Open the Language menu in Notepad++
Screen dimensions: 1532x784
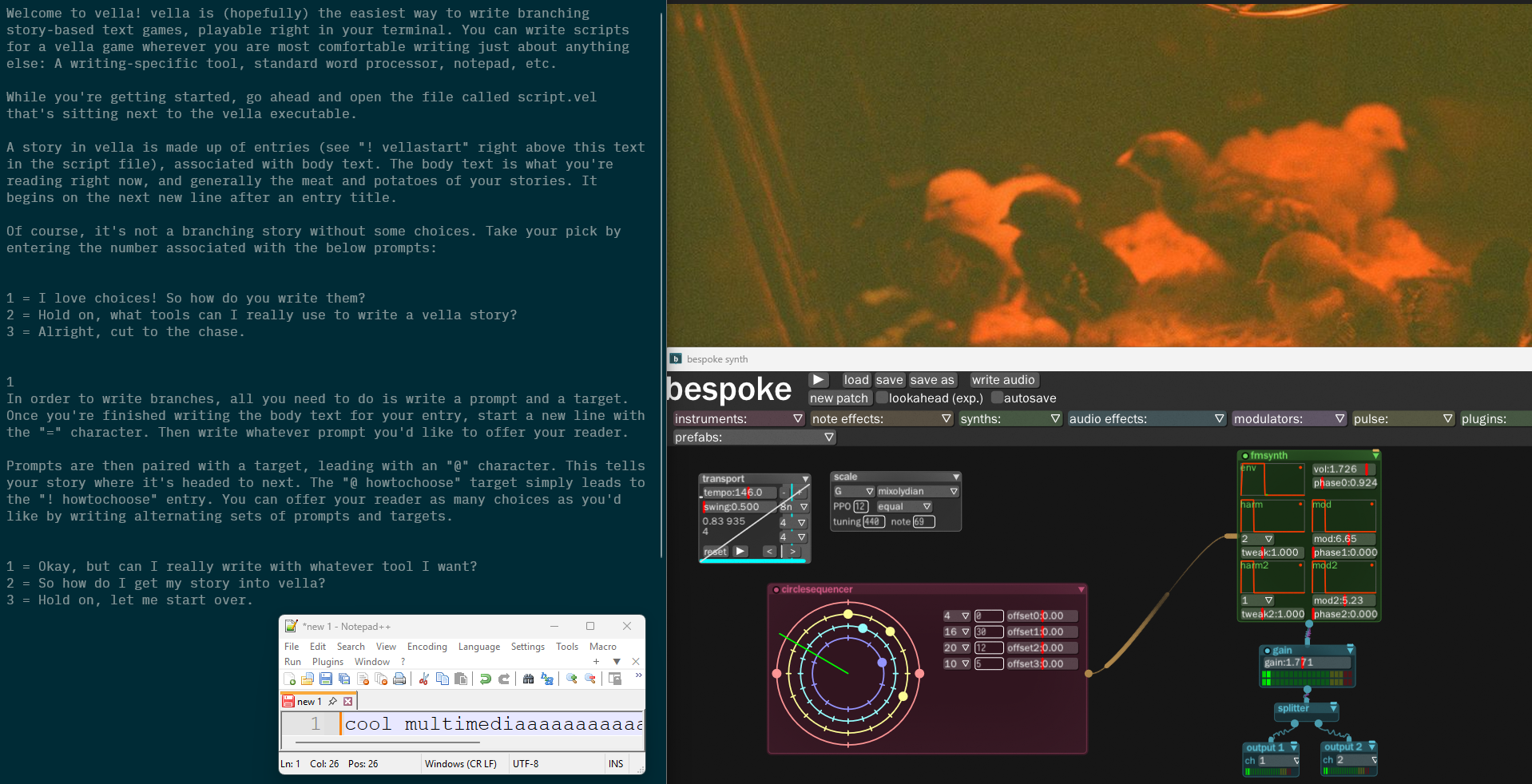[x=479, y=647]
